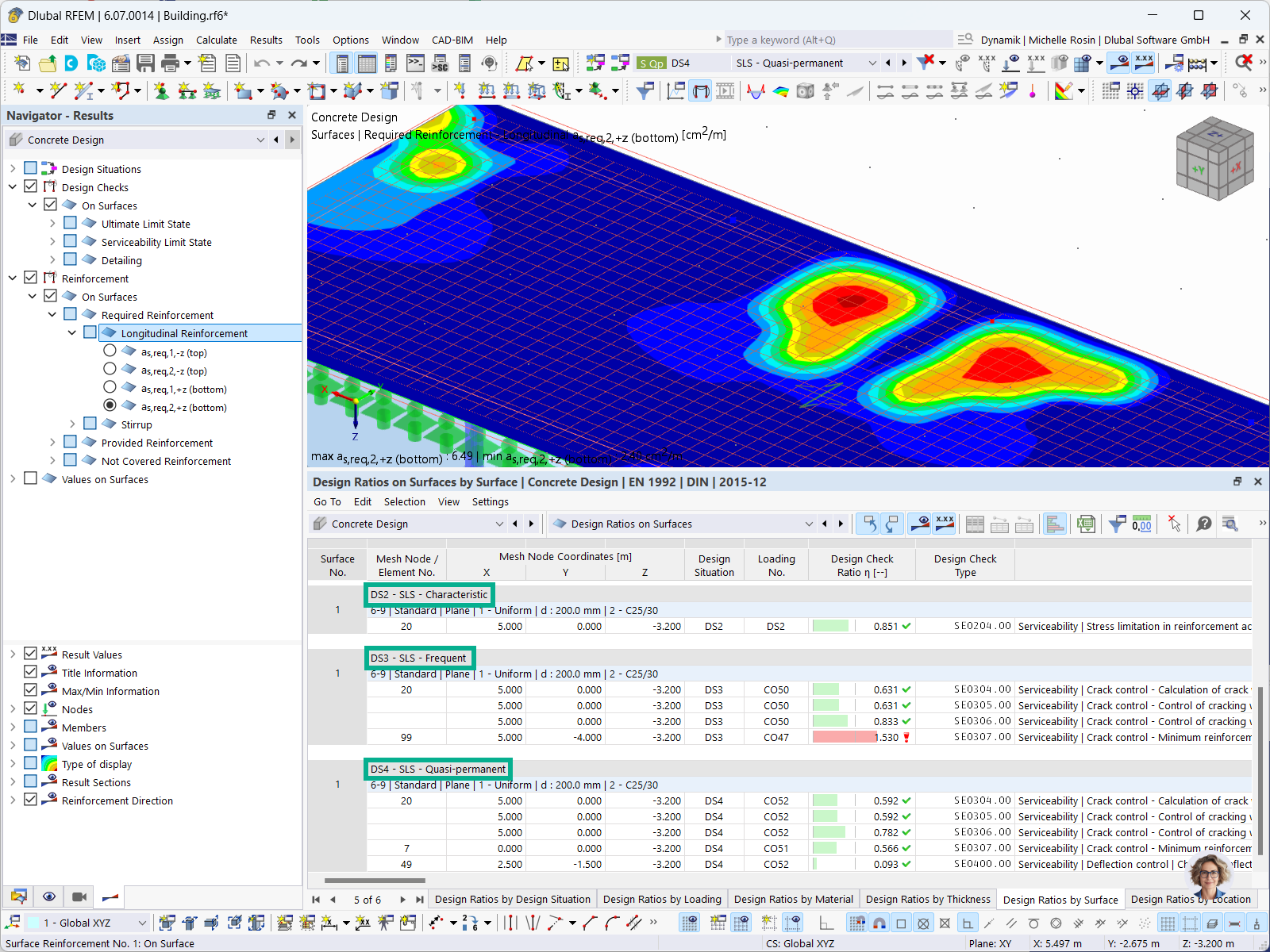Click the Undo icon

click(261, 63)
